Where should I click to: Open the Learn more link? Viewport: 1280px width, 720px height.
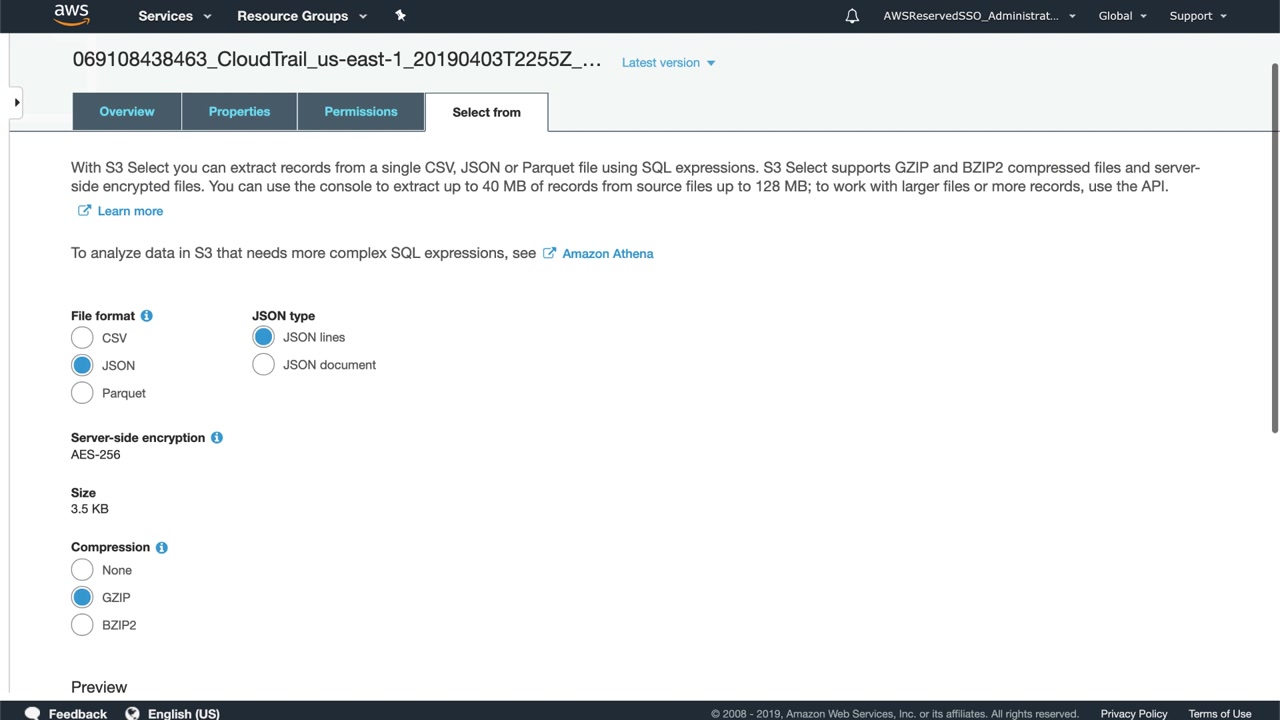click(x=130, y=211)
